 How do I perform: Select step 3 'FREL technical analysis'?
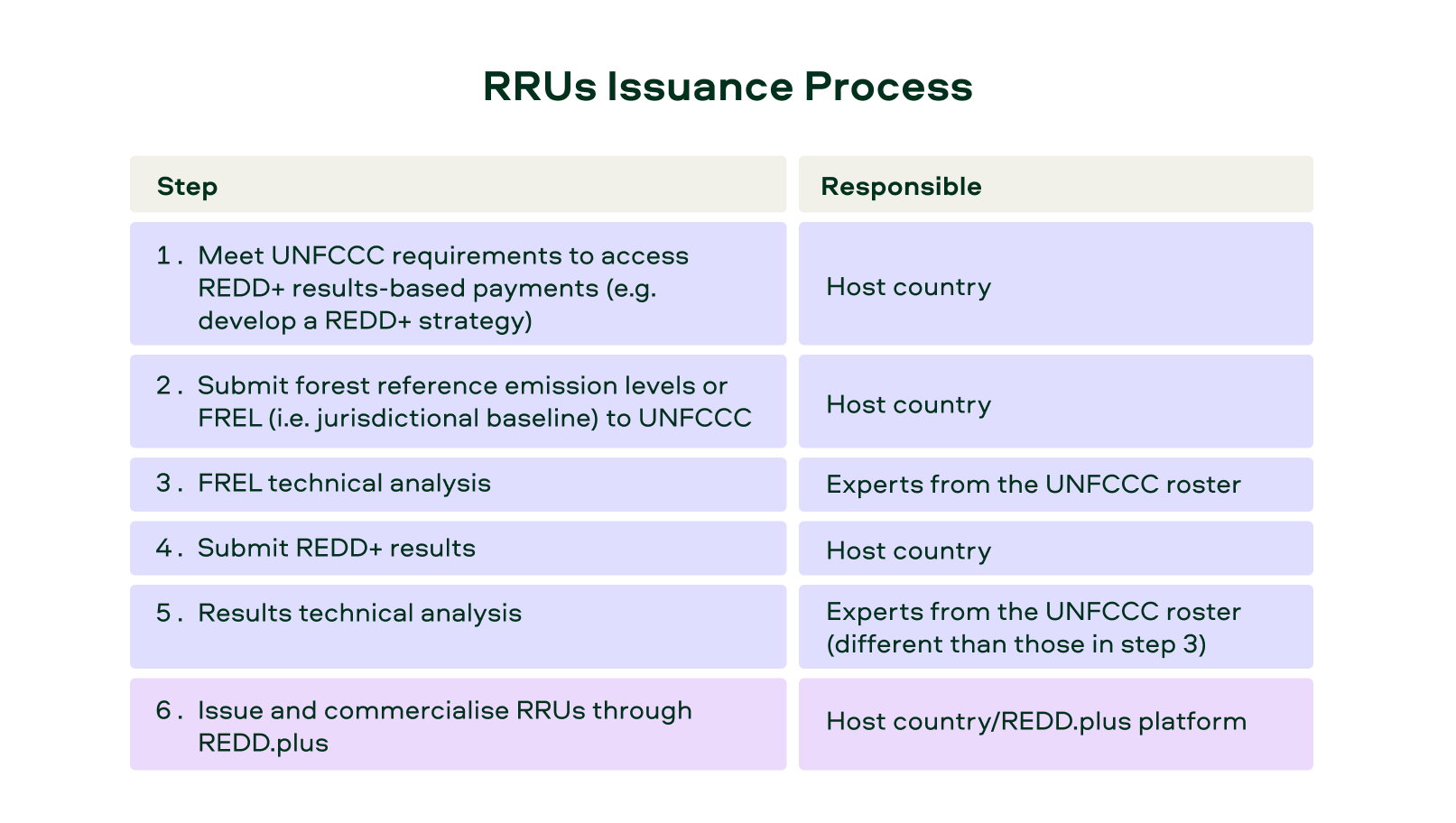458,485
